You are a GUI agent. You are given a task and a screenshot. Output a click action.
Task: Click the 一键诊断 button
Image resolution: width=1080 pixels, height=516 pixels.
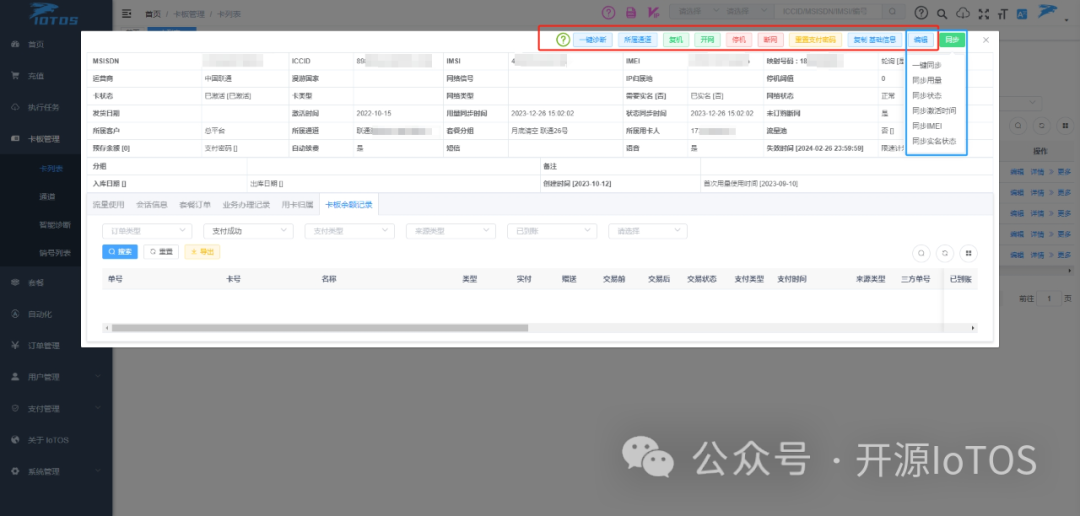coord(592,40)
